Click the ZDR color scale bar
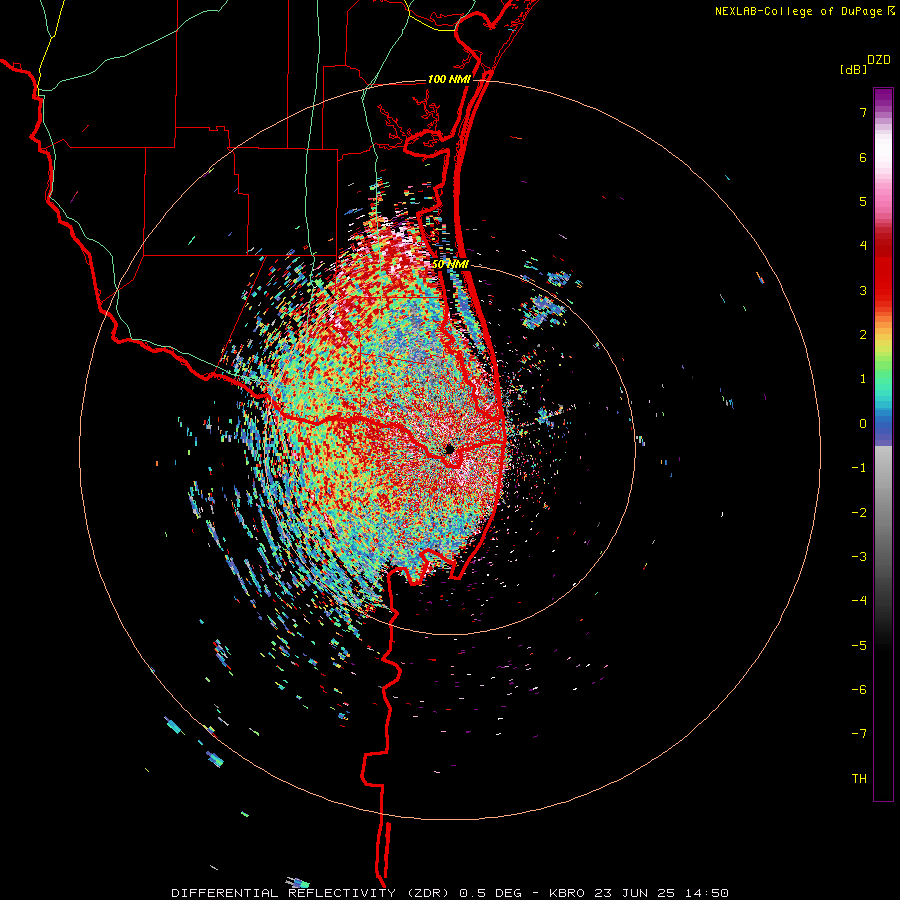The image size is (900, 900). click(883, 444)
